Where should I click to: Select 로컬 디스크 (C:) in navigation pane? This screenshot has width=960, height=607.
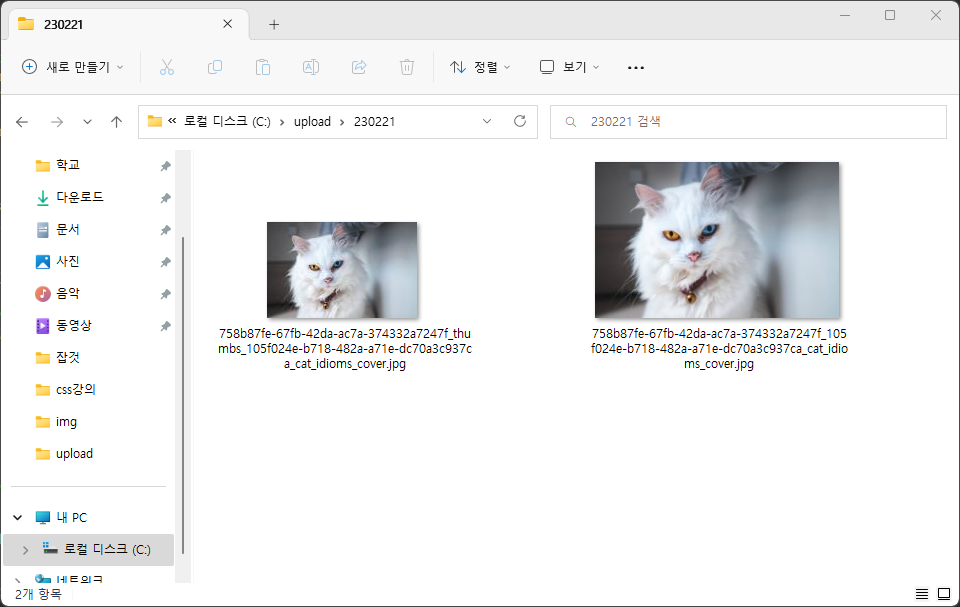click(107, 549)
